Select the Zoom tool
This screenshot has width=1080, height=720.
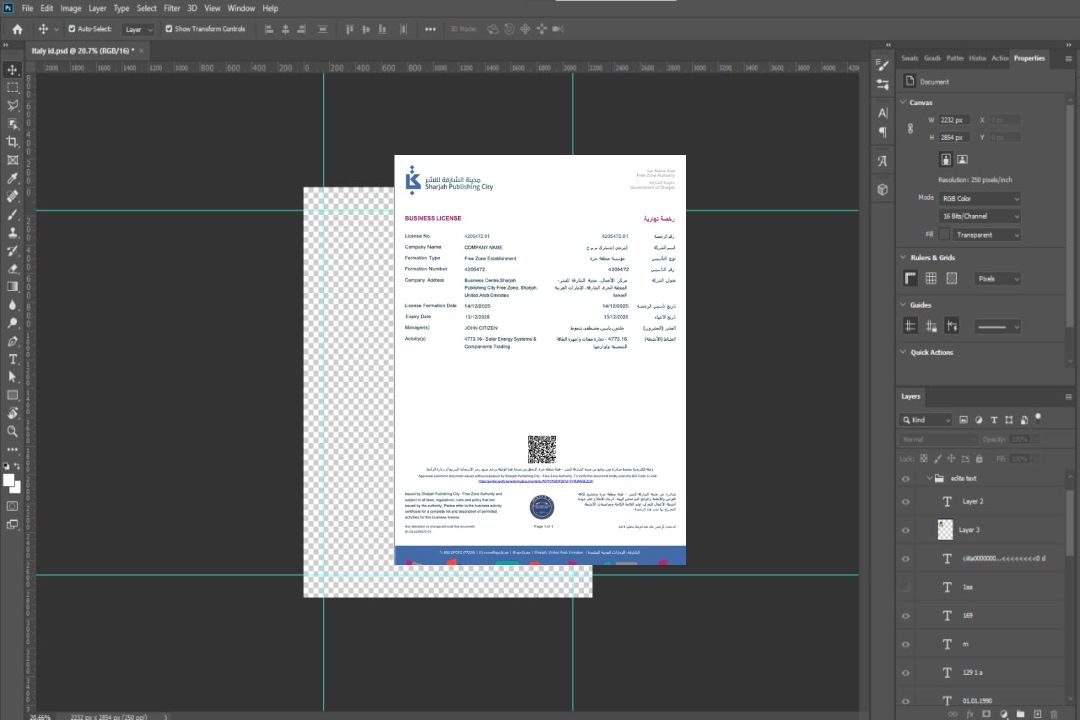pyautogui.click(x=13, y=431)
